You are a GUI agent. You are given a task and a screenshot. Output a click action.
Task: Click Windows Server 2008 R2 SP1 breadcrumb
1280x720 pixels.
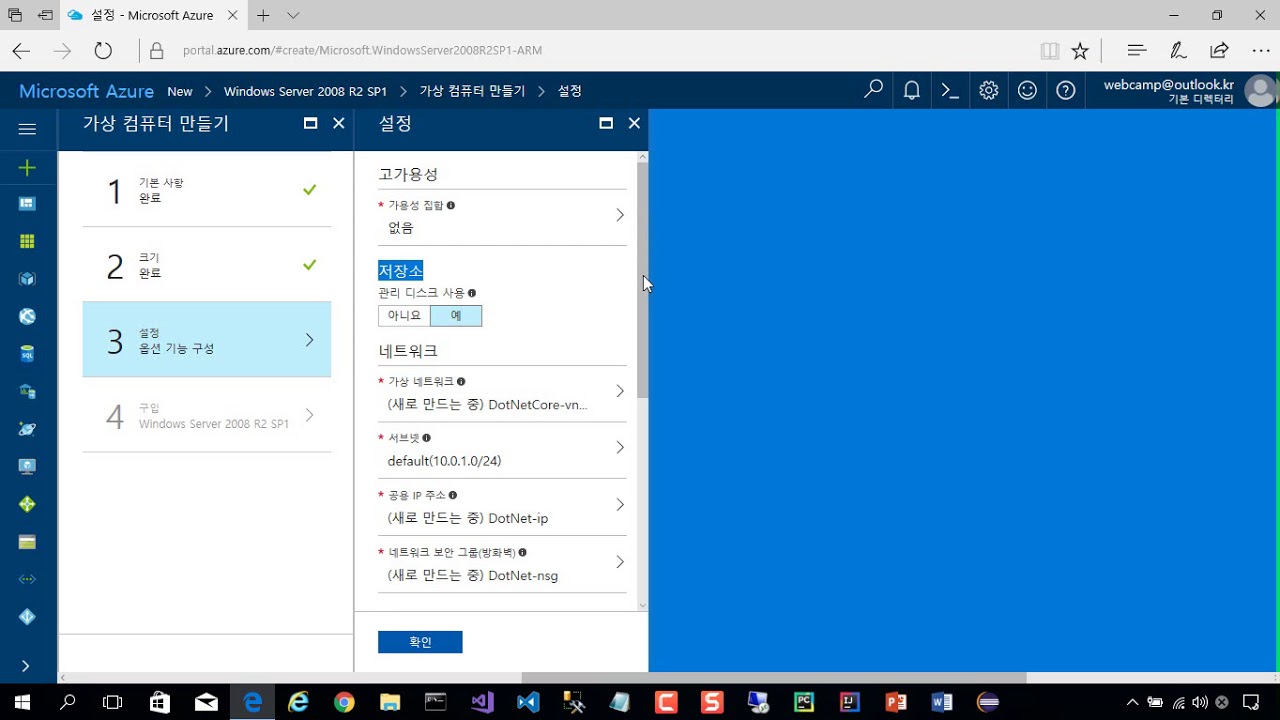pyautogui.click(x=305, y=91)
